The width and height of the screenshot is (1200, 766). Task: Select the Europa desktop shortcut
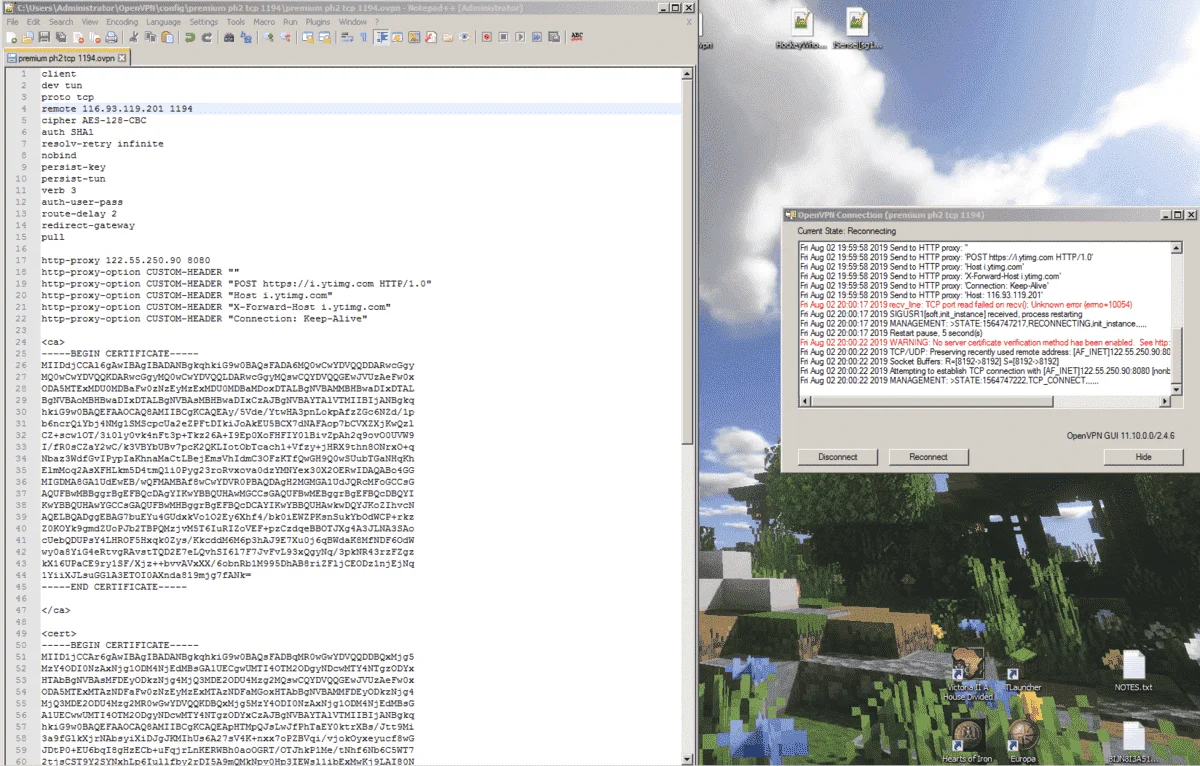pos(1022,742)
